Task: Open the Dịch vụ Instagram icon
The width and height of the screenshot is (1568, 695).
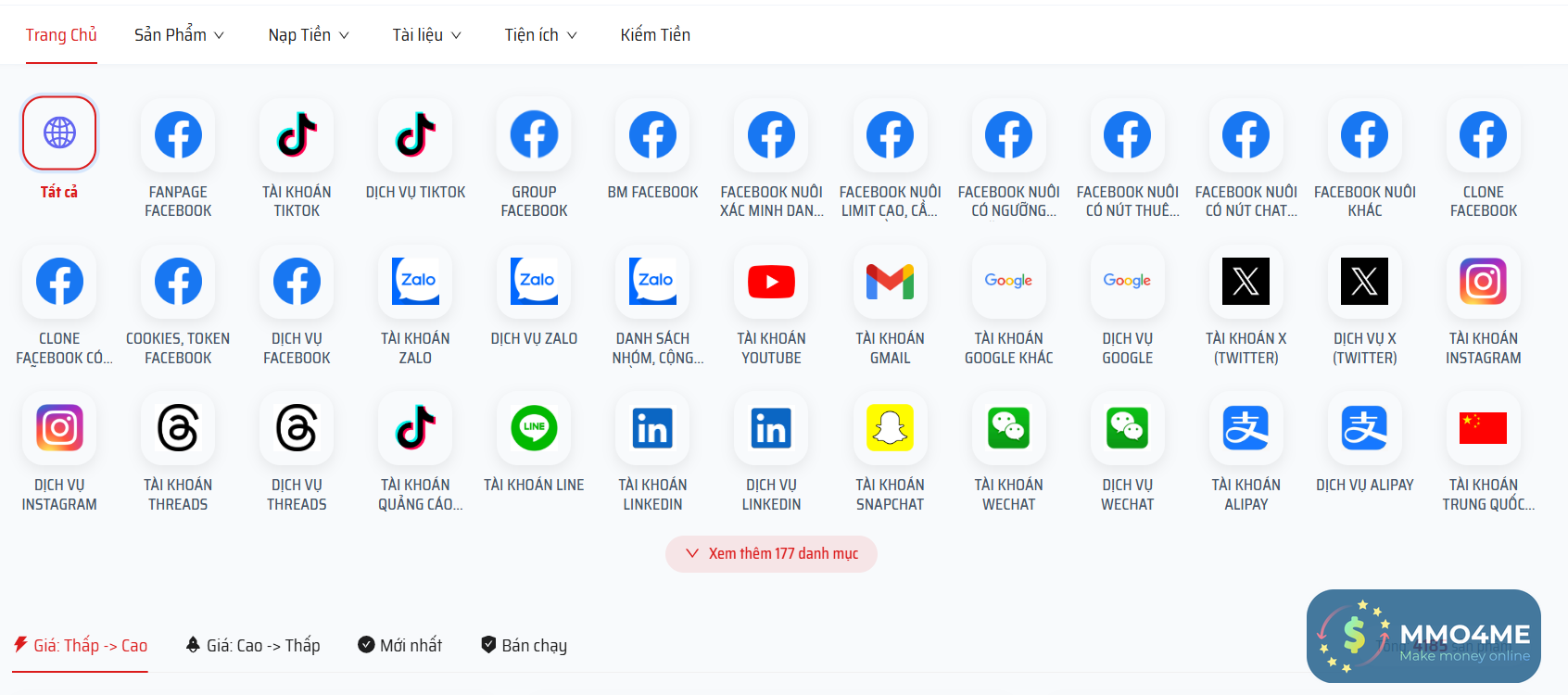Action: (x=59, y=427)
